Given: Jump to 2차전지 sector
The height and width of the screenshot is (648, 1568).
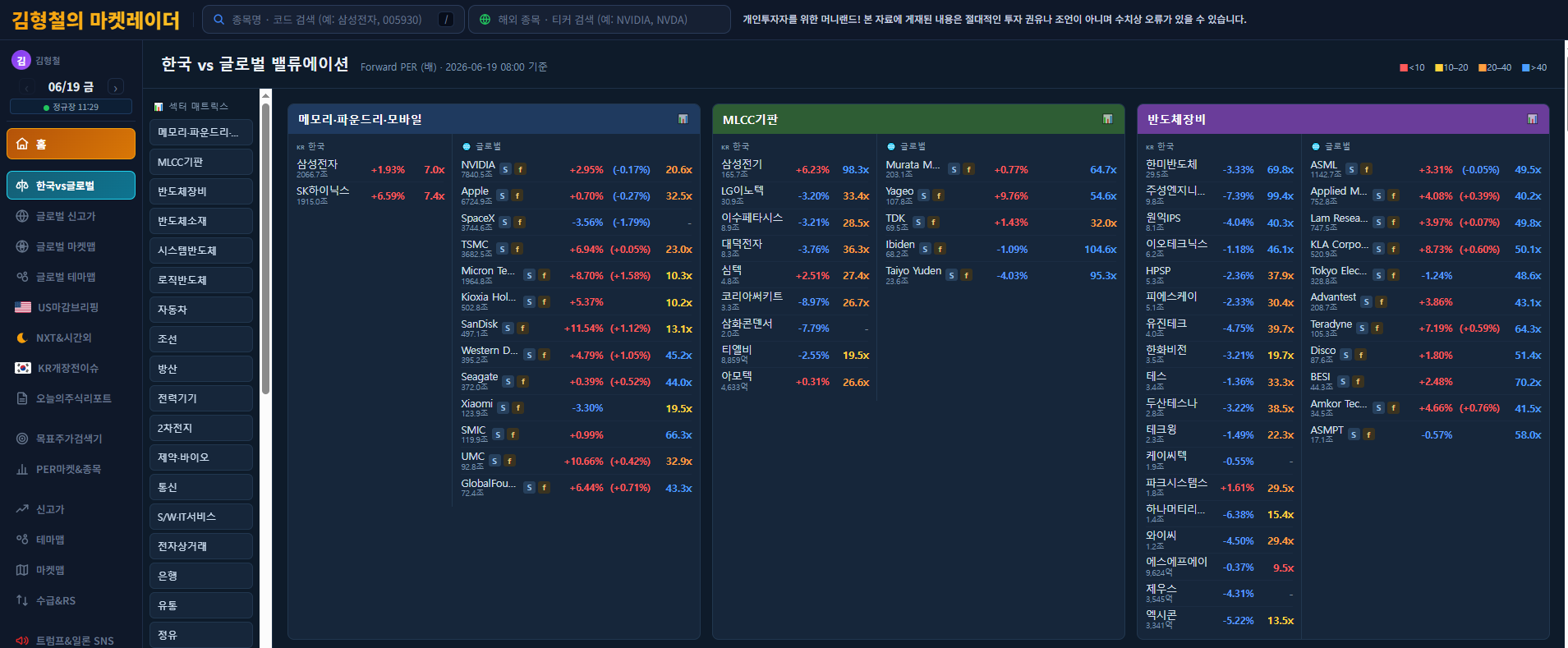Looking at the screenshot, I should point(201,428).
